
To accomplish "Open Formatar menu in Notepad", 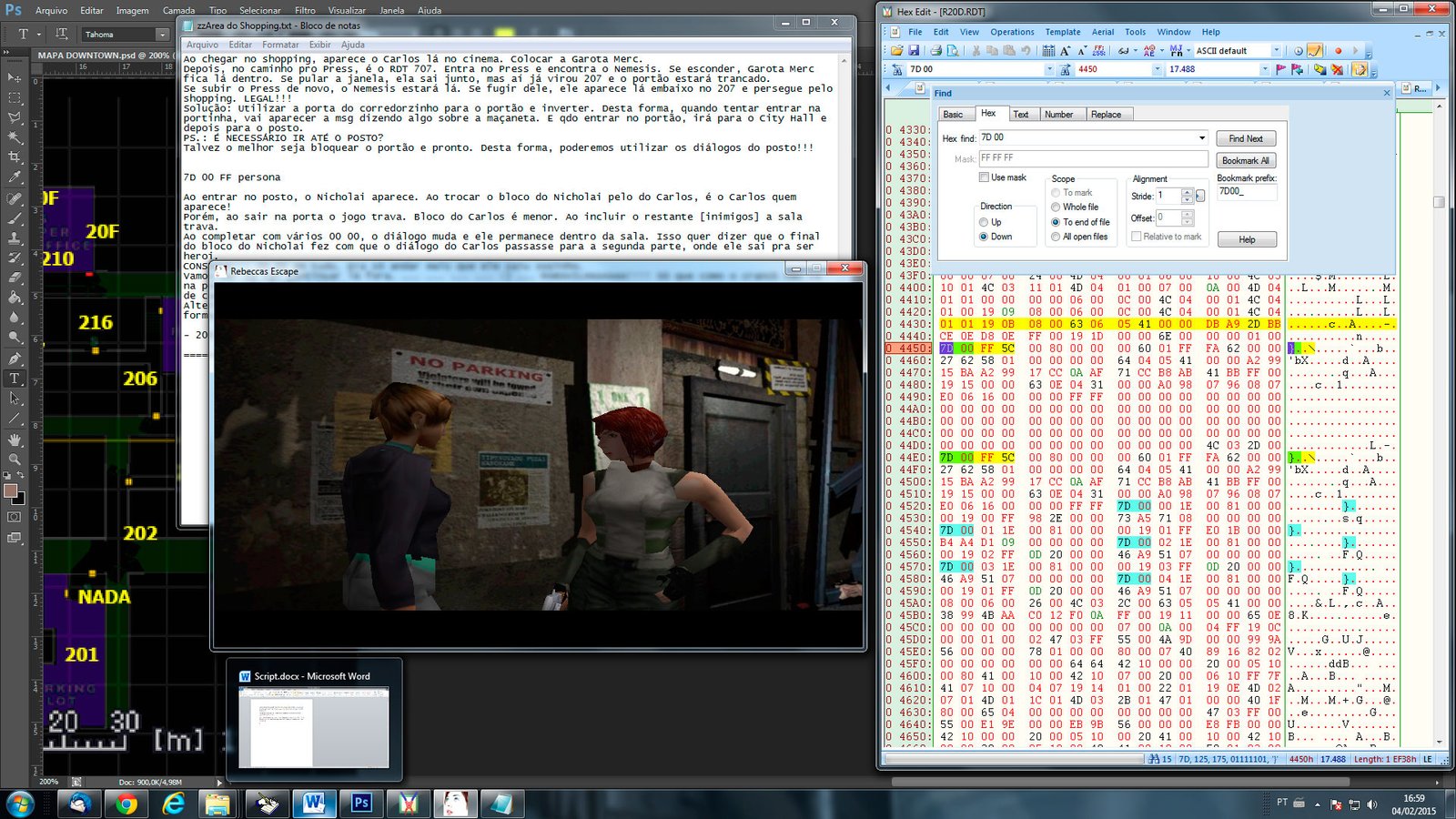I will pos(280,45).
